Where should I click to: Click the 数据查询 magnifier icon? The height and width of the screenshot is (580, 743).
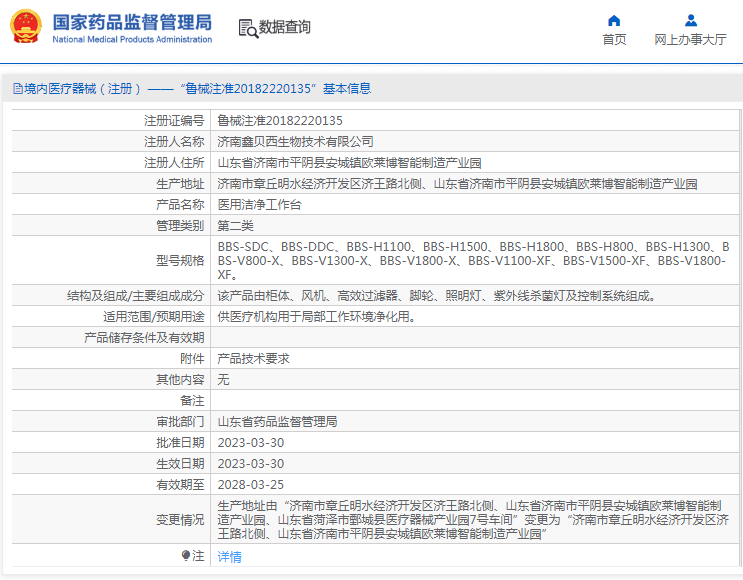pyautogui.click(x=248, y=28)
